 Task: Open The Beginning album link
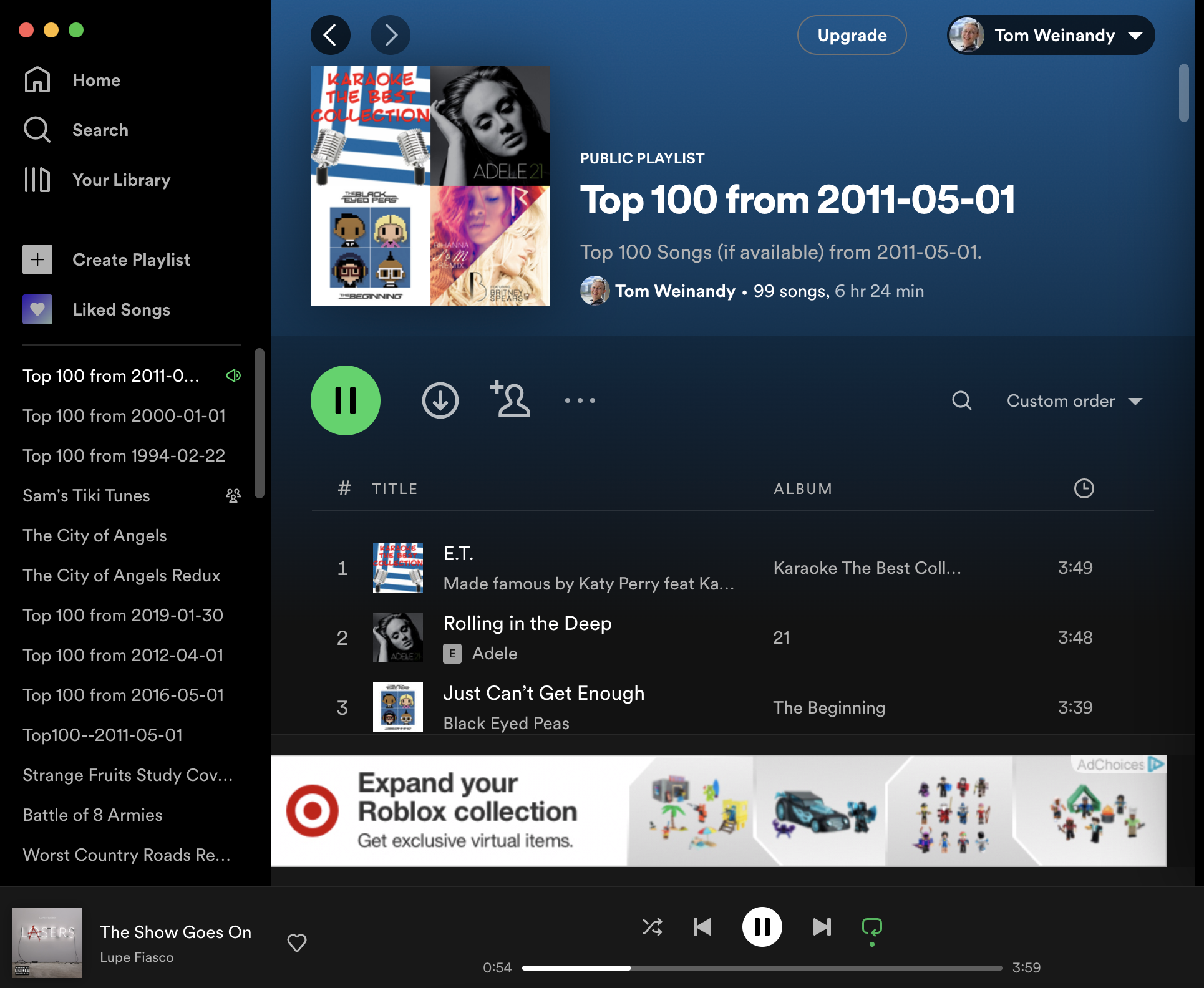(829, 707)
